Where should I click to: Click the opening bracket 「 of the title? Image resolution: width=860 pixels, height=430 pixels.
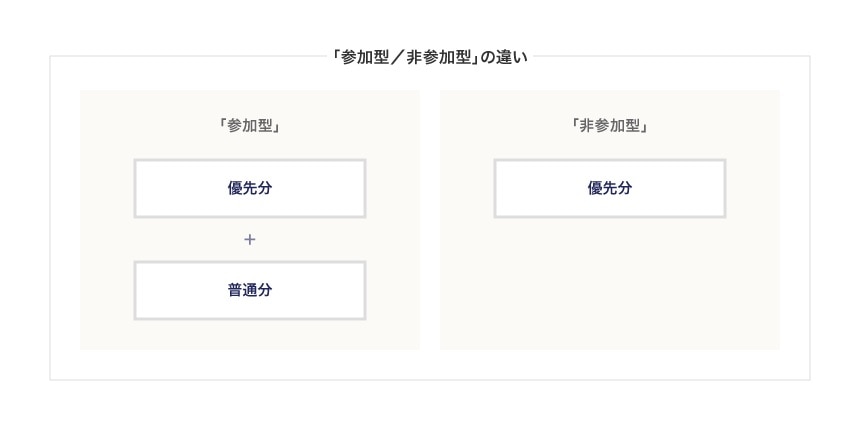click(x=336, y=57)
